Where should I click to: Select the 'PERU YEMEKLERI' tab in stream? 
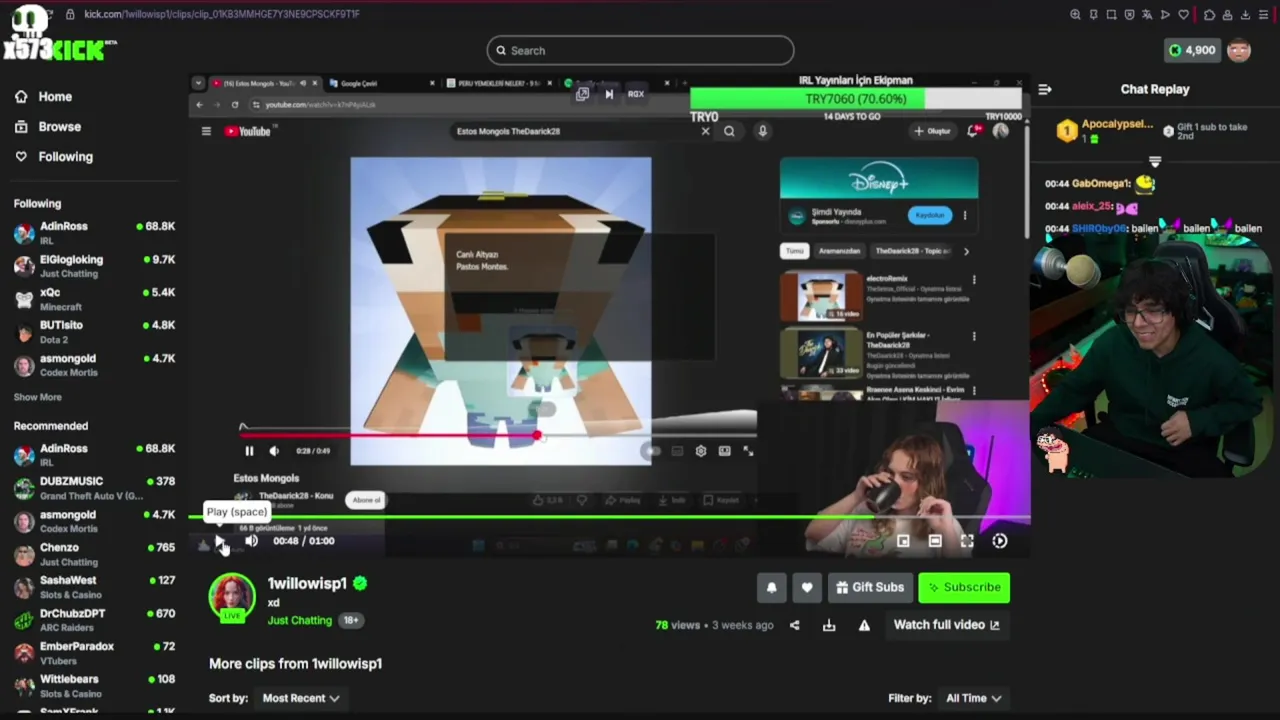coord(498,83)
